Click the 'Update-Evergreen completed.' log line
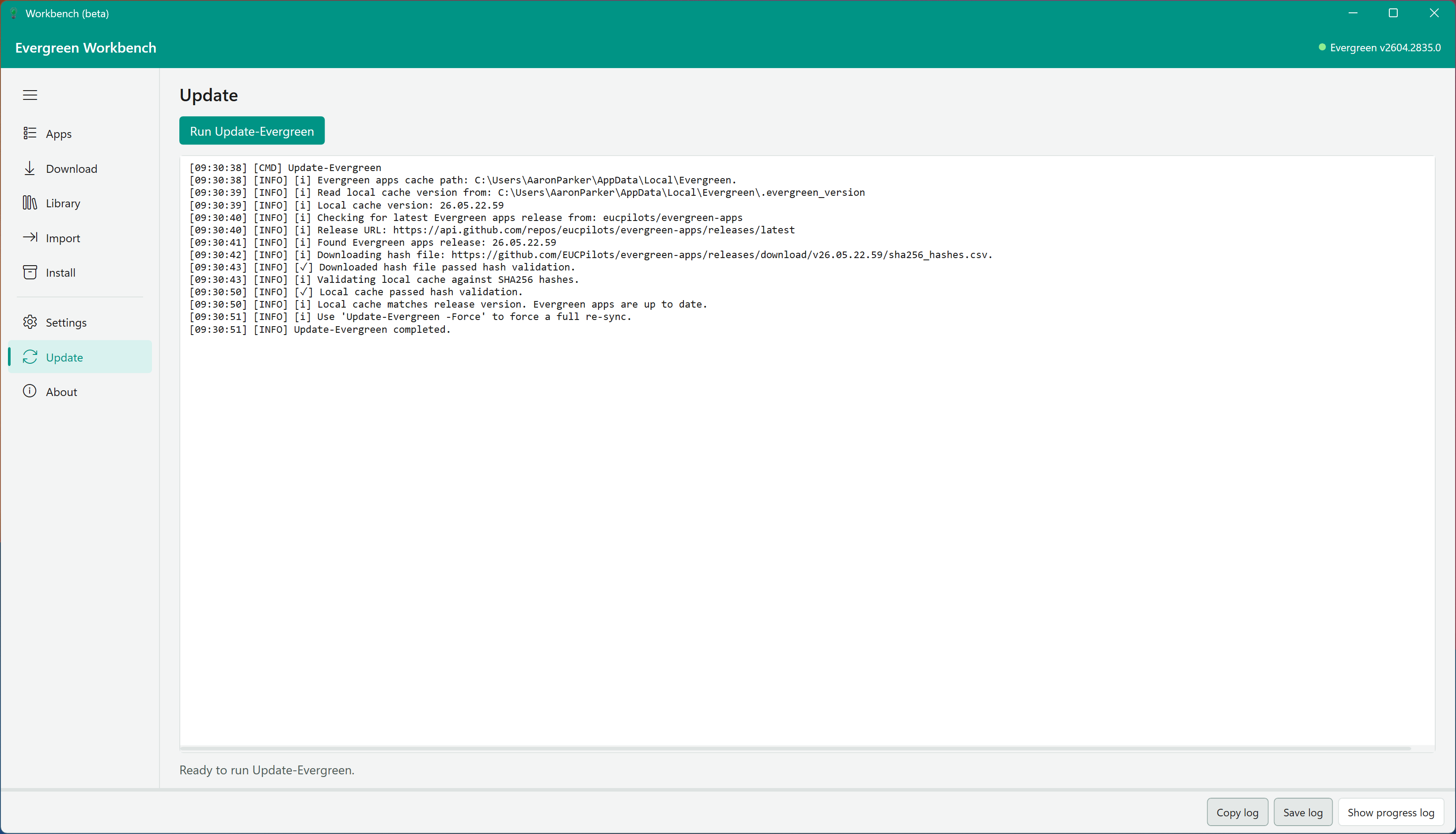This screenshot has width=1456, height=834. click(x=320, y=329)
